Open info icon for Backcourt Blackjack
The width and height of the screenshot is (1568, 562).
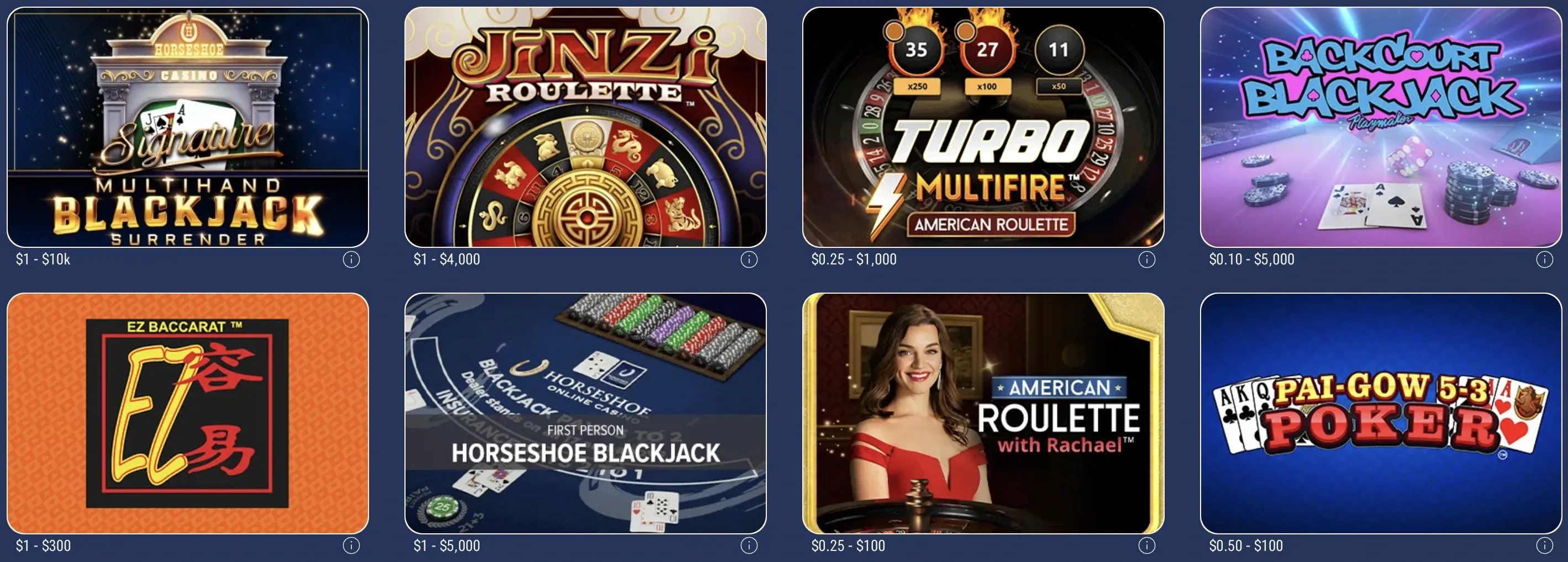1544,259
